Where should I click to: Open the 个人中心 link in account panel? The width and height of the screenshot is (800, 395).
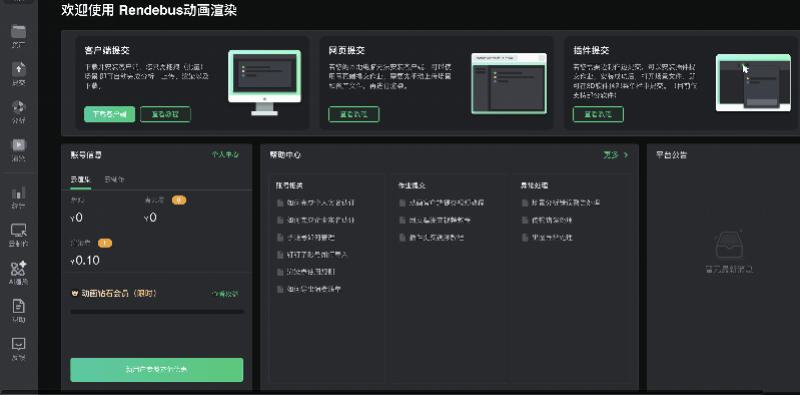225,155
